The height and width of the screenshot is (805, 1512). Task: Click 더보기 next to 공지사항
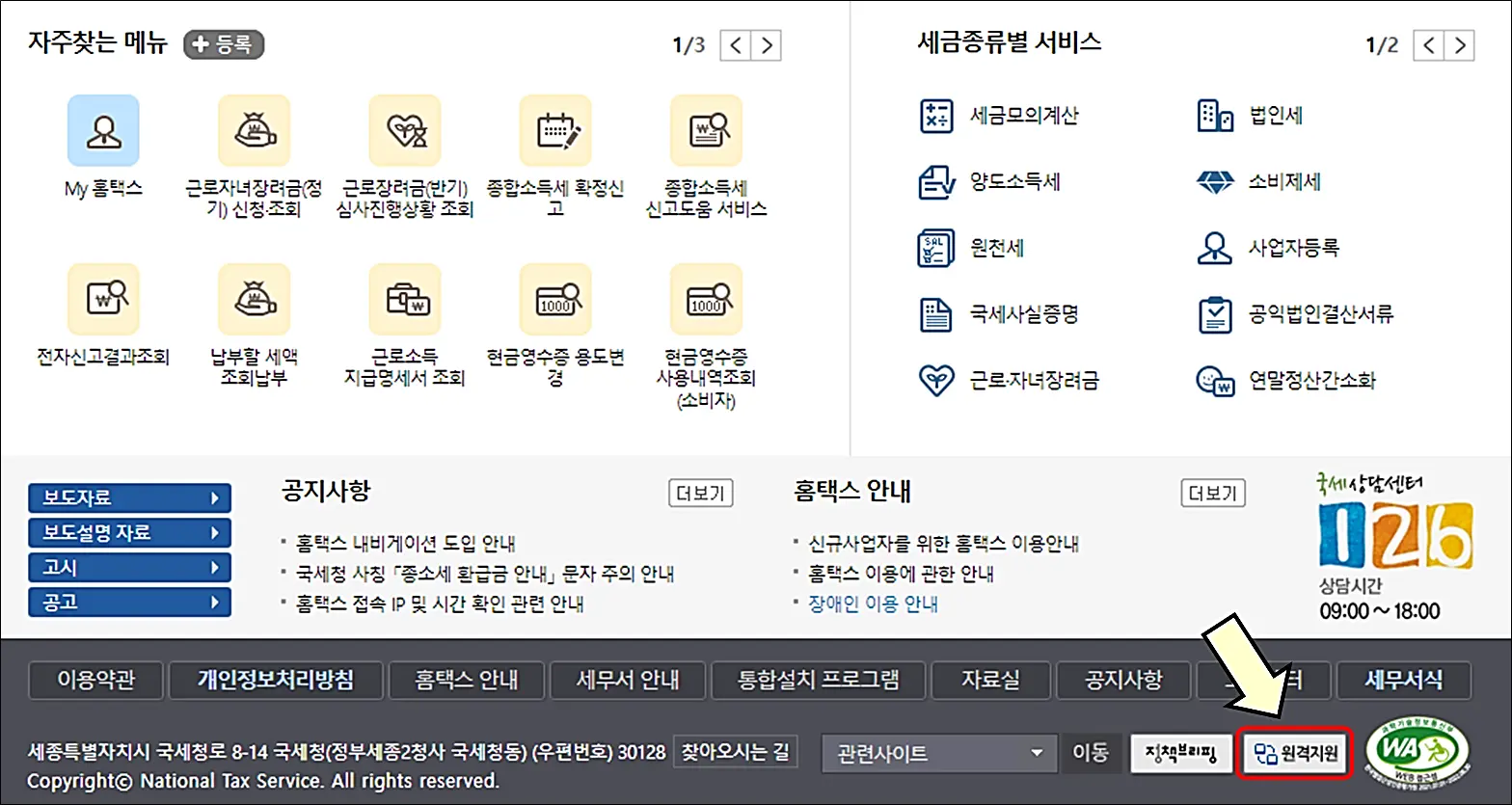pyautogui.click(x=700, y=494)
